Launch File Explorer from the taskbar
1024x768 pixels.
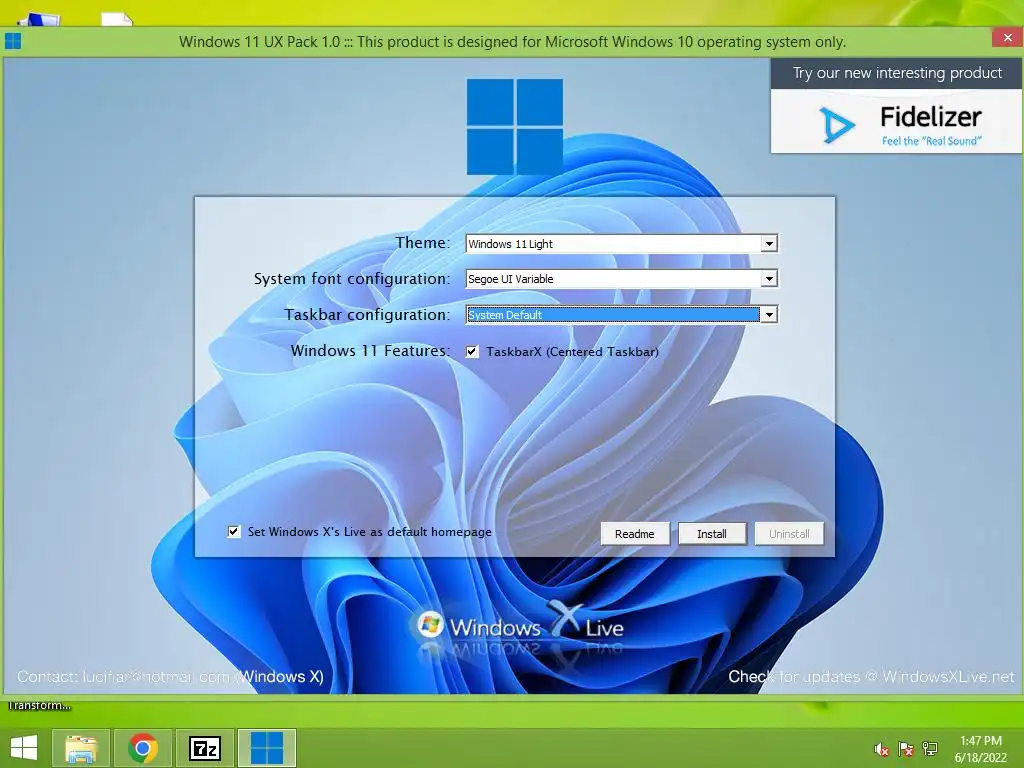[x=80, y=748]
